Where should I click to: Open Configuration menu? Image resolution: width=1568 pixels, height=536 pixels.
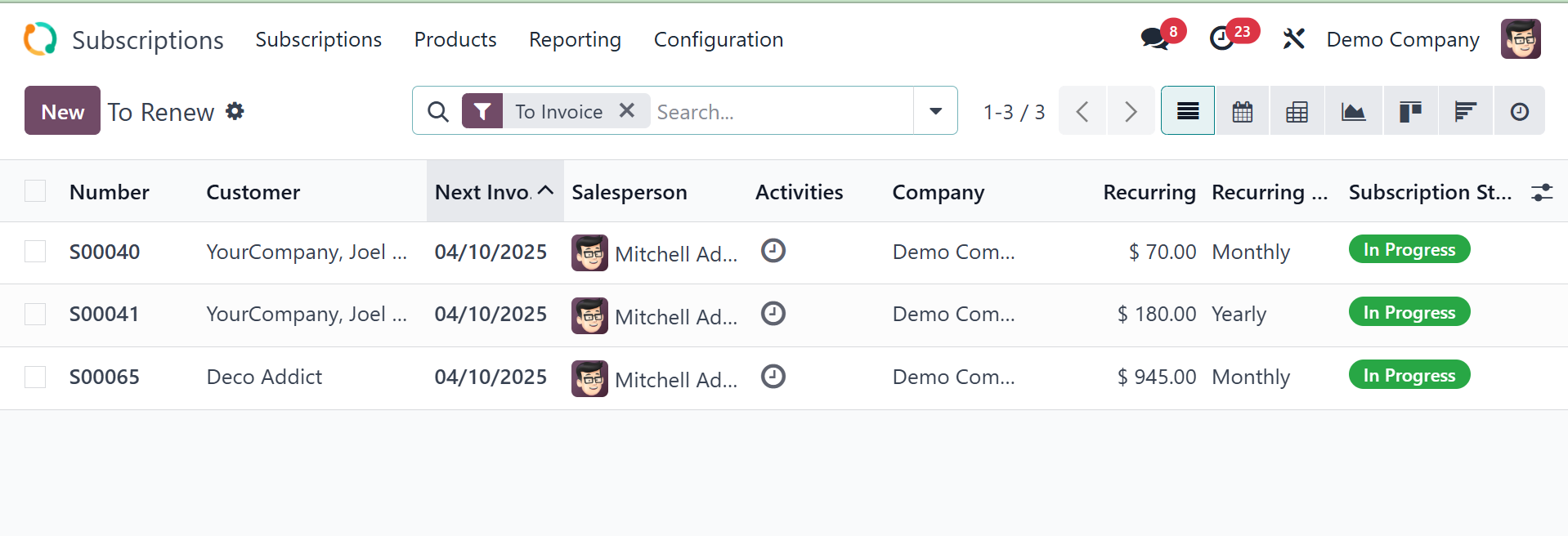click(719, 39)
